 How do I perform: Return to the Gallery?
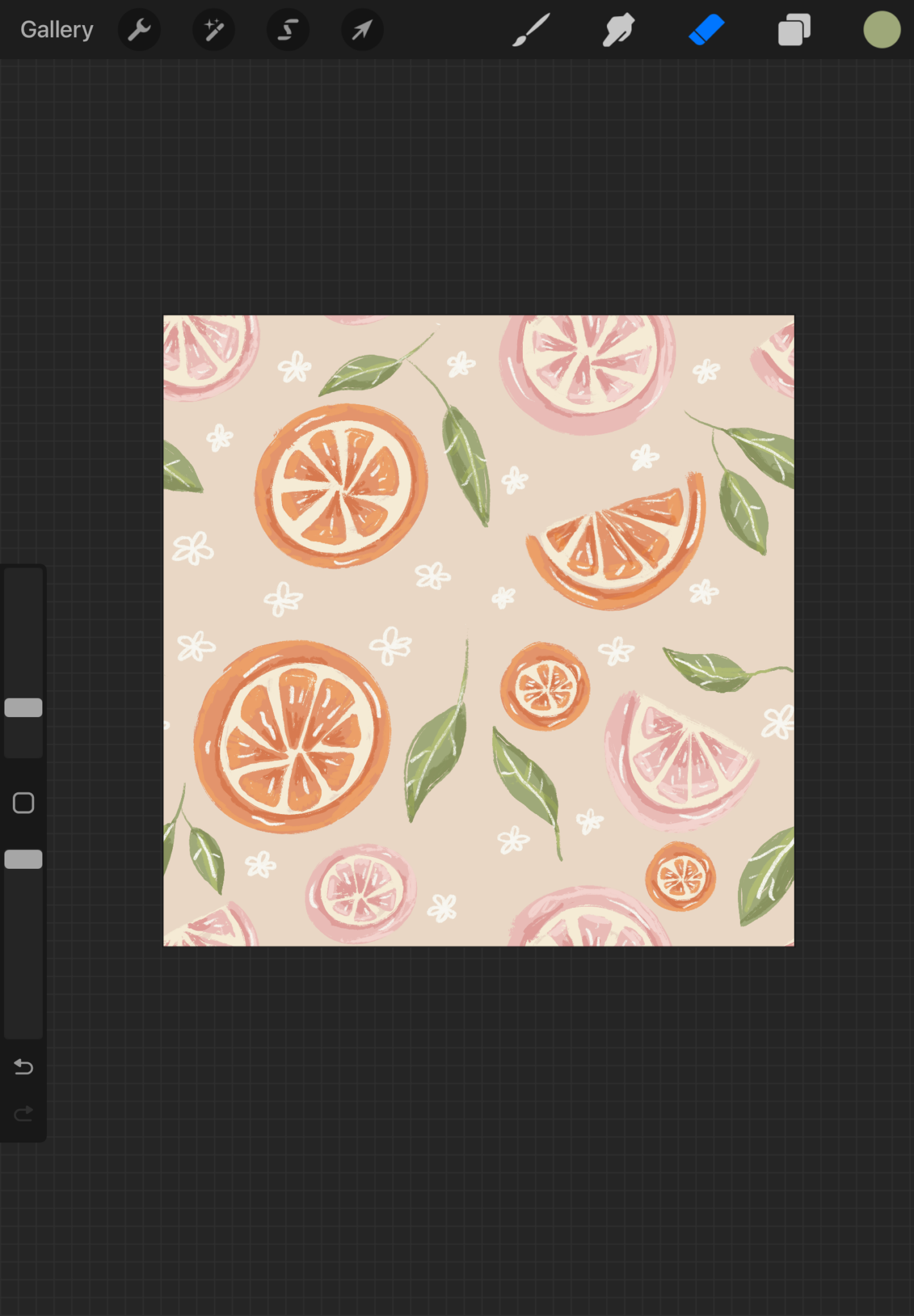[57, 30]
